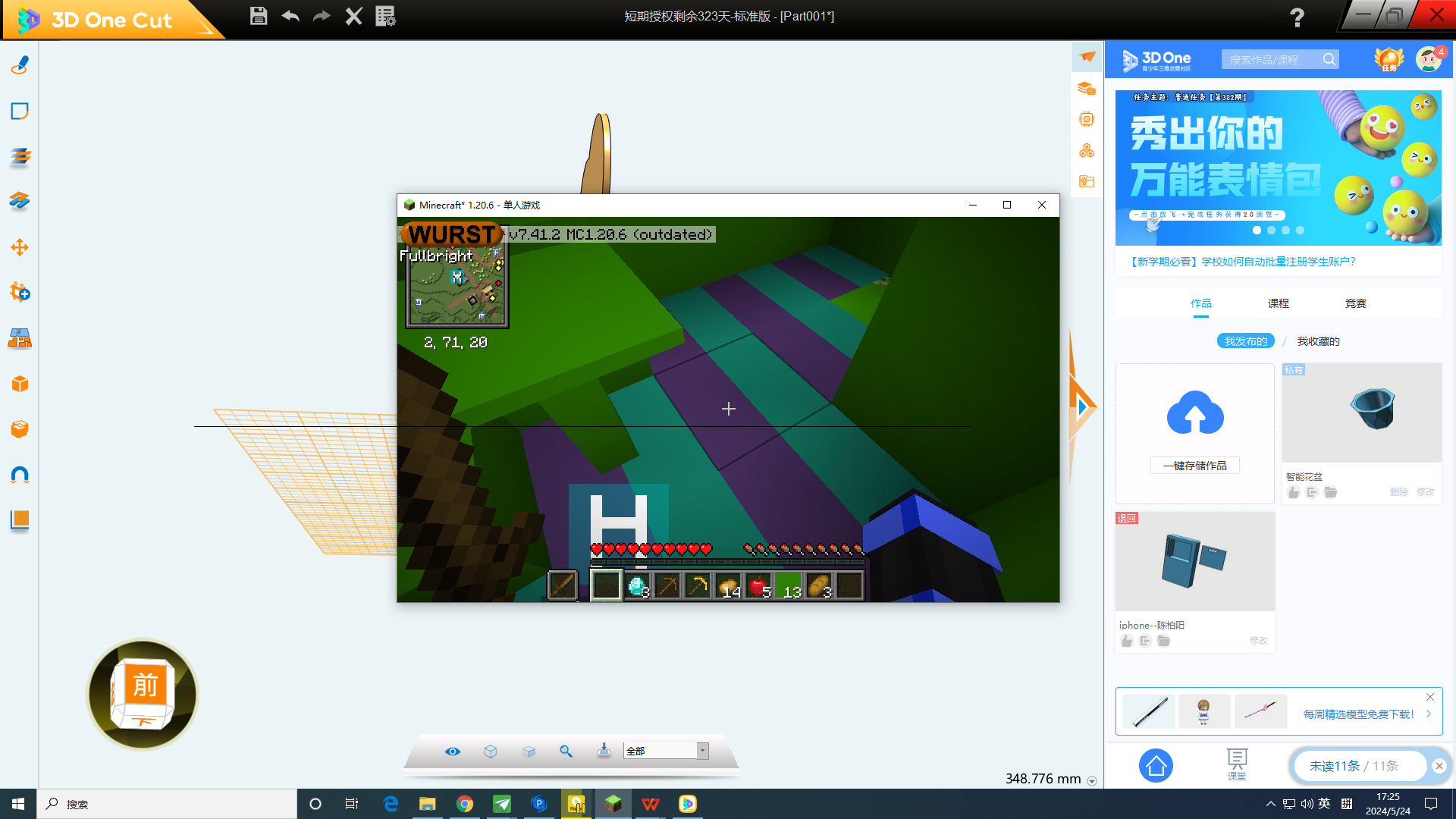Select the magnet snap tool
Image resolution: width=1456 pixels, height=819 pixels.
[20, 475]
